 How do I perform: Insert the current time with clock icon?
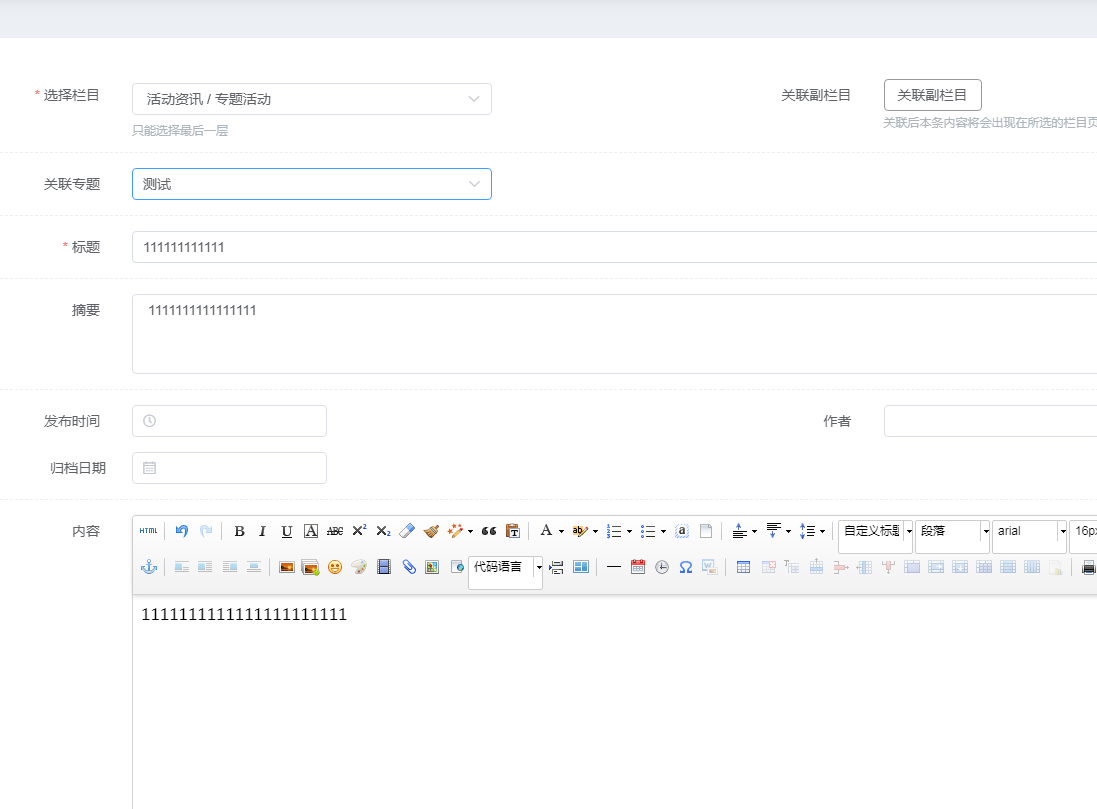(662, 567)
